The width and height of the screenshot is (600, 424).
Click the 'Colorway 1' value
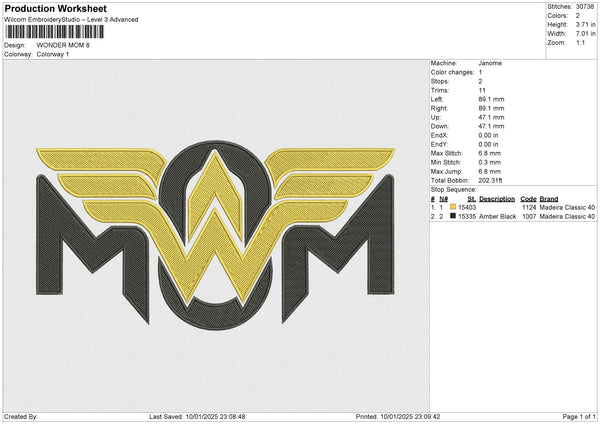53,54
